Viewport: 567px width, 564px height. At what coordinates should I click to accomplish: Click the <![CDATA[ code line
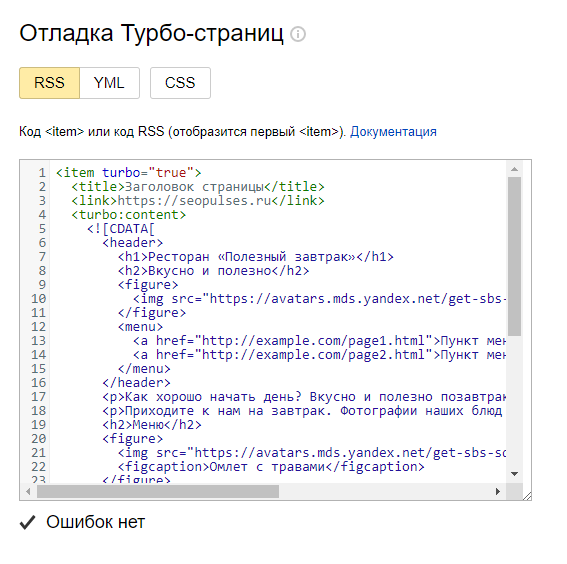[x=121, y=229]
